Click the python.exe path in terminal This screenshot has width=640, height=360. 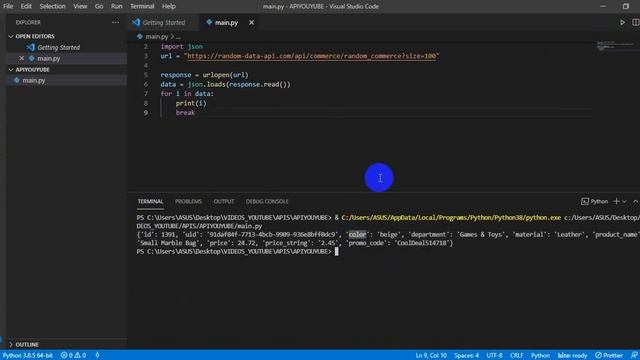coord(451,218)
